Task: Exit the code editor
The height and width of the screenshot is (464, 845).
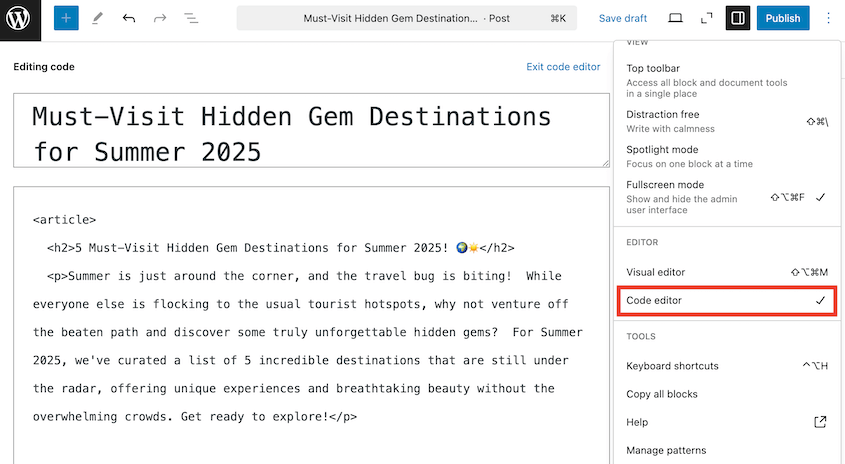Action: tap(563, 67)
